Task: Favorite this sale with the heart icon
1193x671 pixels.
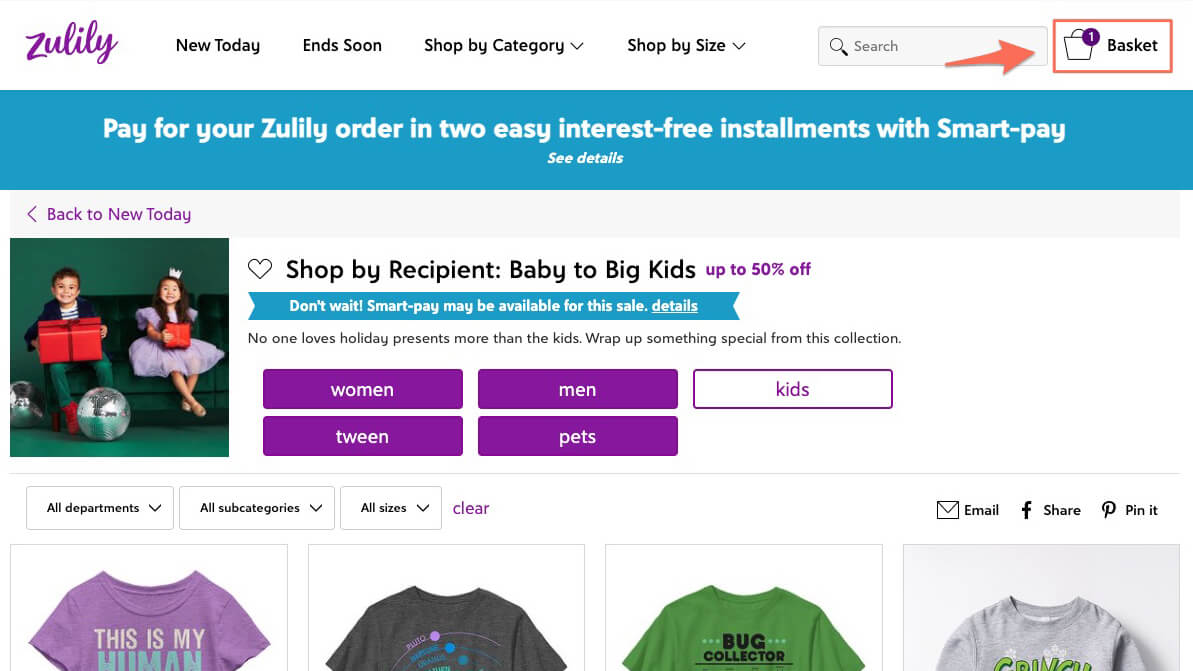Action: coord(260,270)
